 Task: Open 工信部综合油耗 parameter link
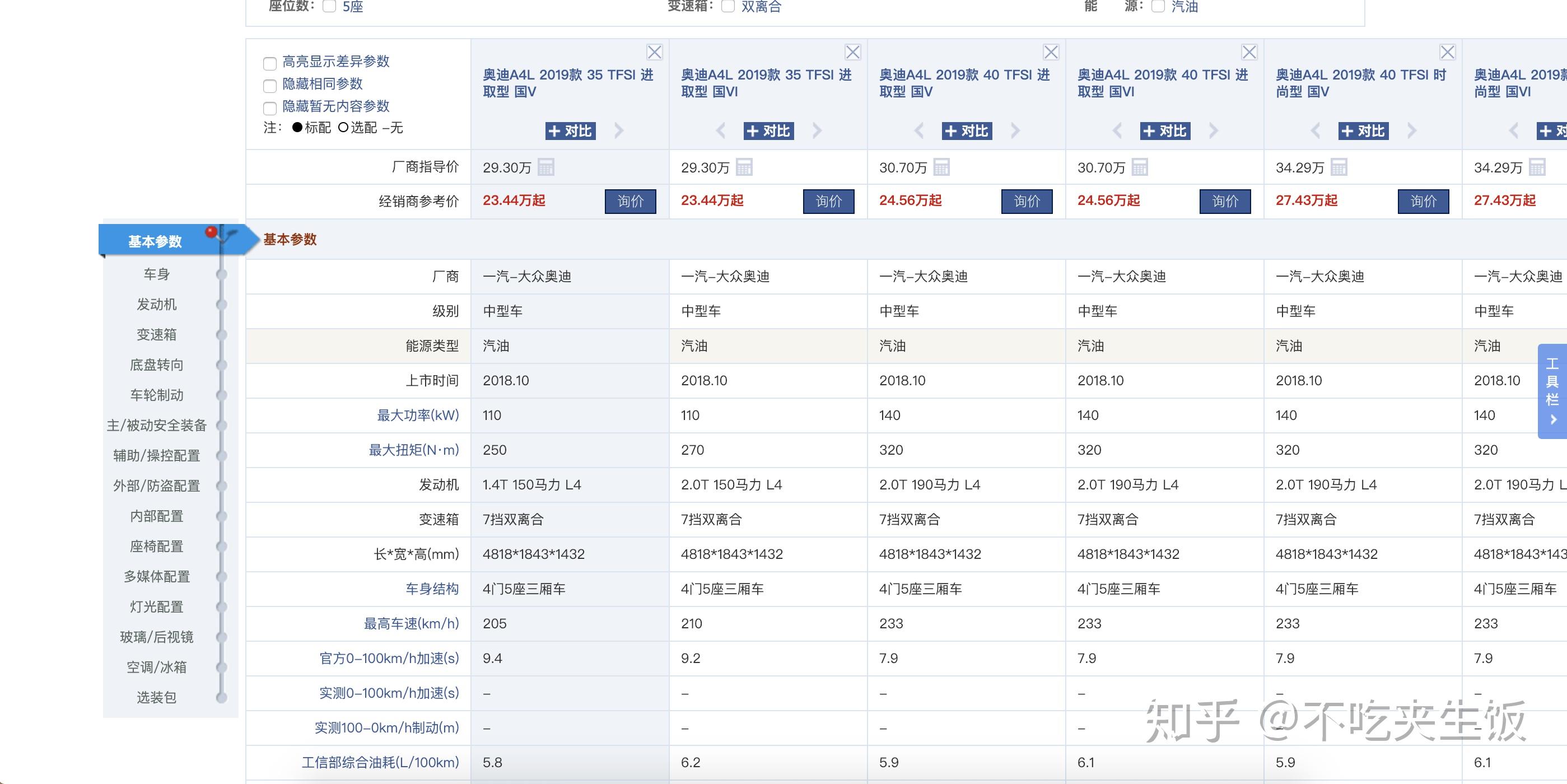(380, 762)
